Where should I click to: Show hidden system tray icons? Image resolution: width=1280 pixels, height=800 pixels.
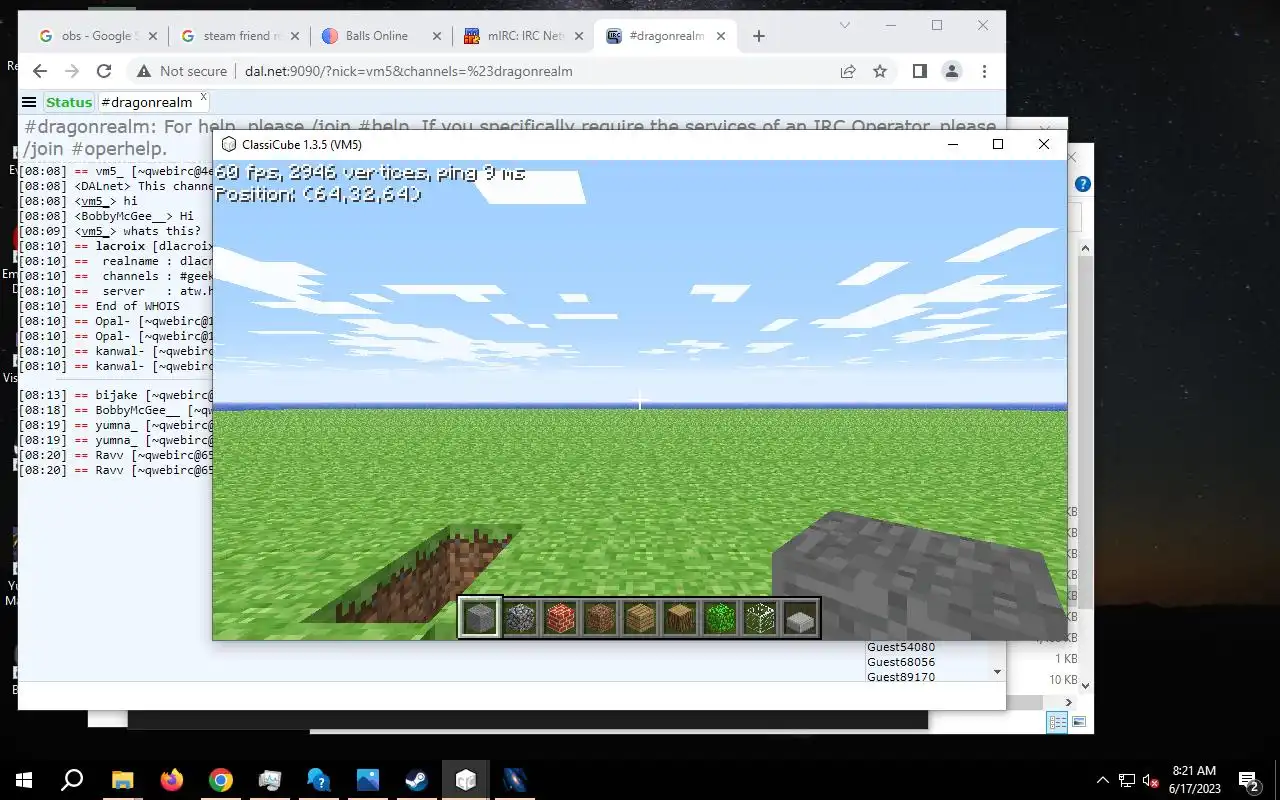1103,780
